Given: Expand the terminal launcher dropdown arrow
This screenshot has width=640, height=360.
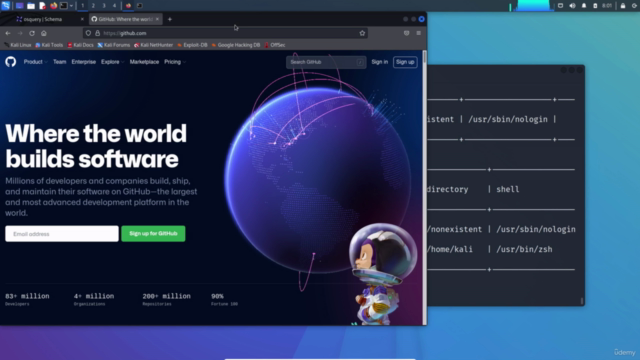Looking at the screenshot, I should pos(71,6).
